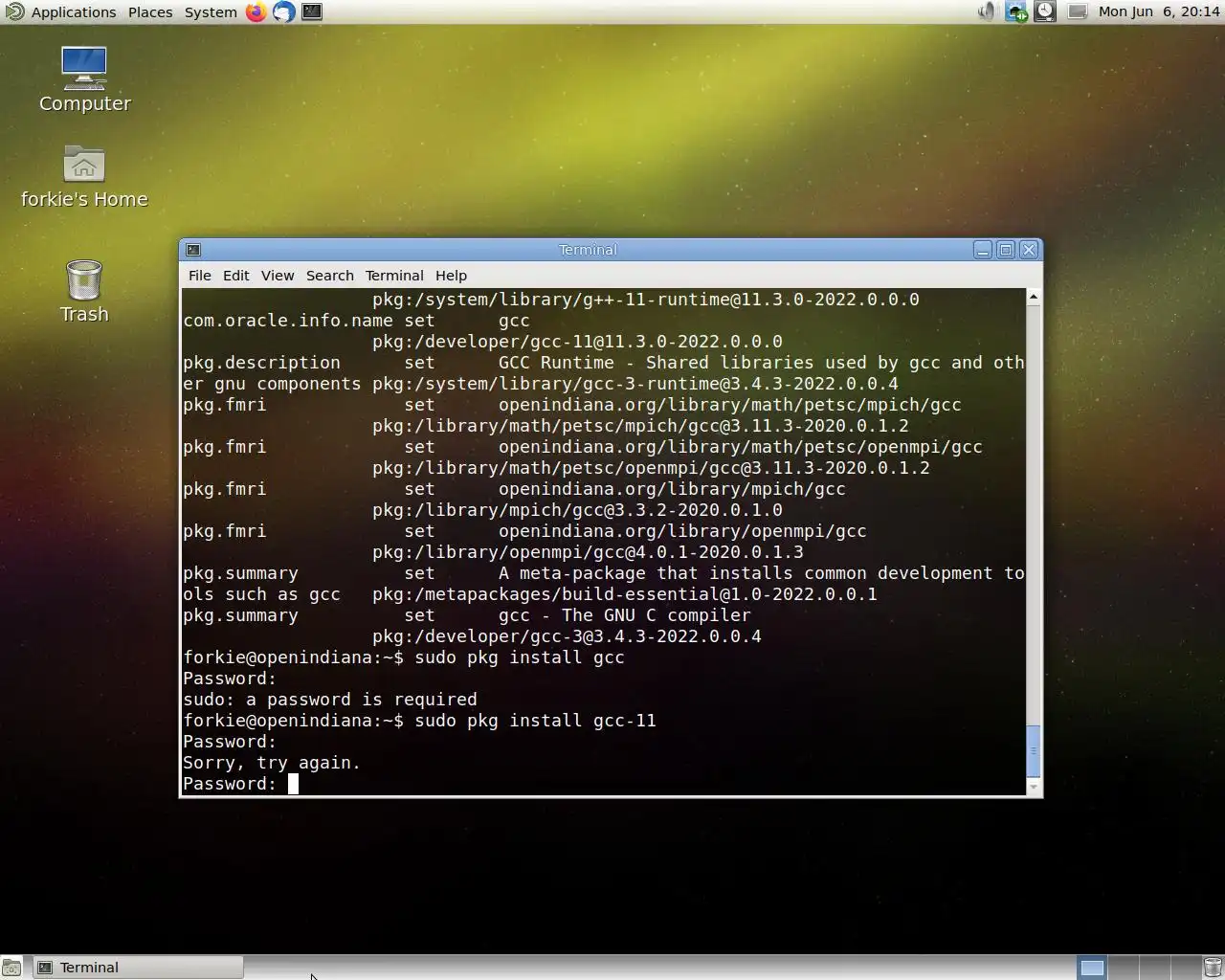Switch to the first workspace
Viewport: 1225px width, 980px height.
coord(1092,968)
